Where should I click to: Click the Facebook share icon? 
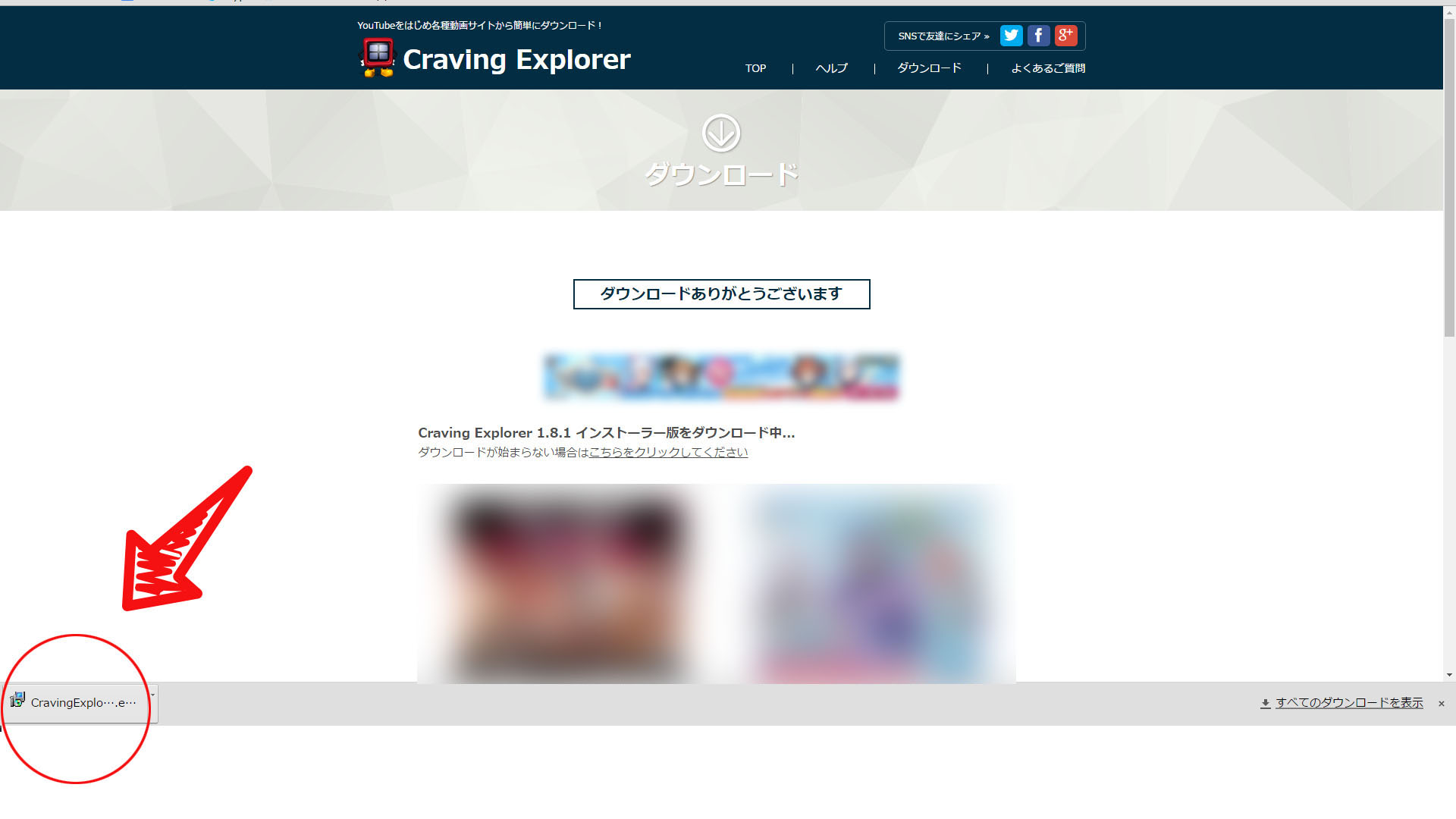1038,36
